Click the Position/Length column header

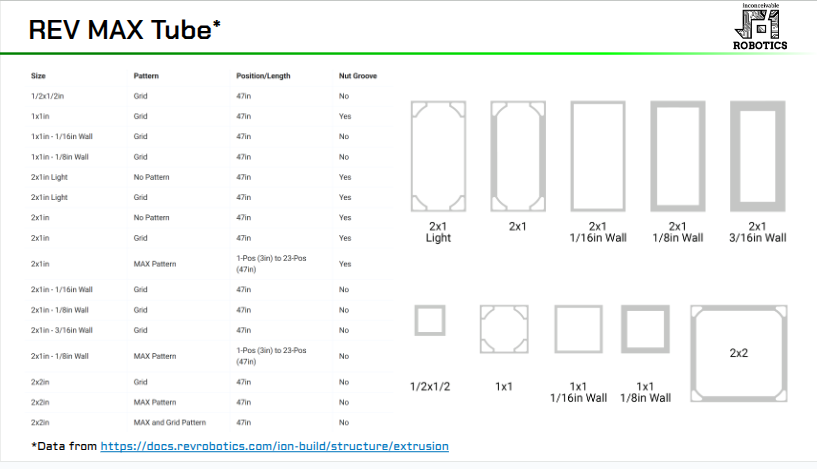pos(264,76)
